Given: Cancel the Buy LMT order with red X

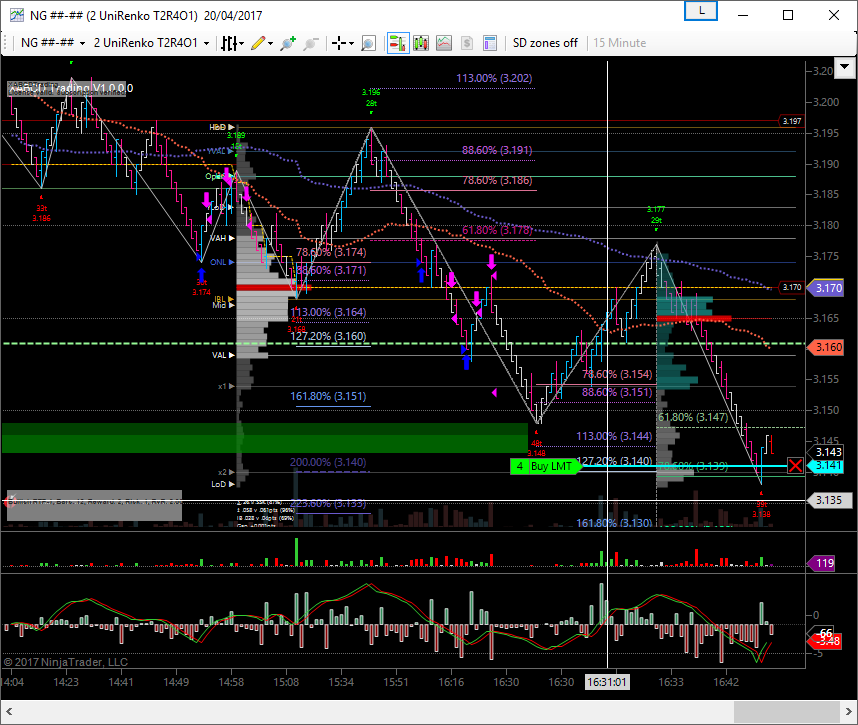Looking at the screenshot, I should point(795,466).
